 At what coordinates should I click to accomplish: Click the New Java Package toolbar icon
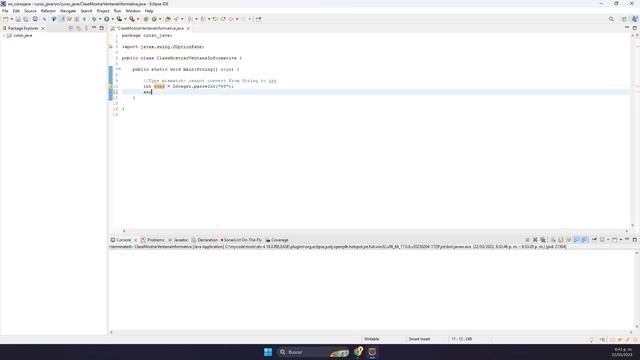146,19
